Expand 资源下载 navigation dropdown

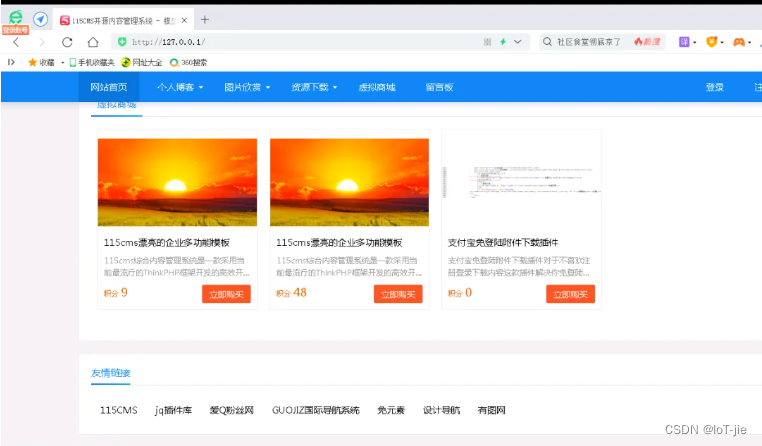(x=314, y=87)
